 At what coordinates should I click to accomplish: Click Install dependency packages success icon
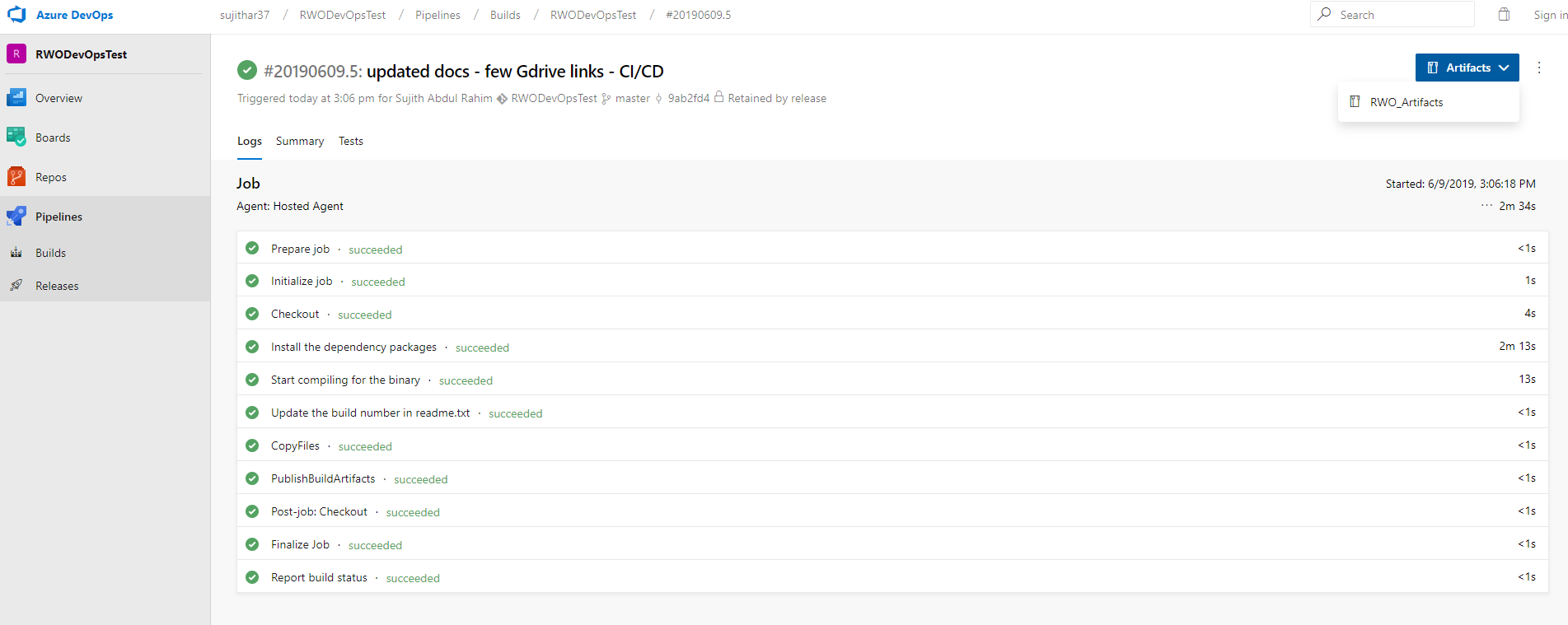coord(252,347)
